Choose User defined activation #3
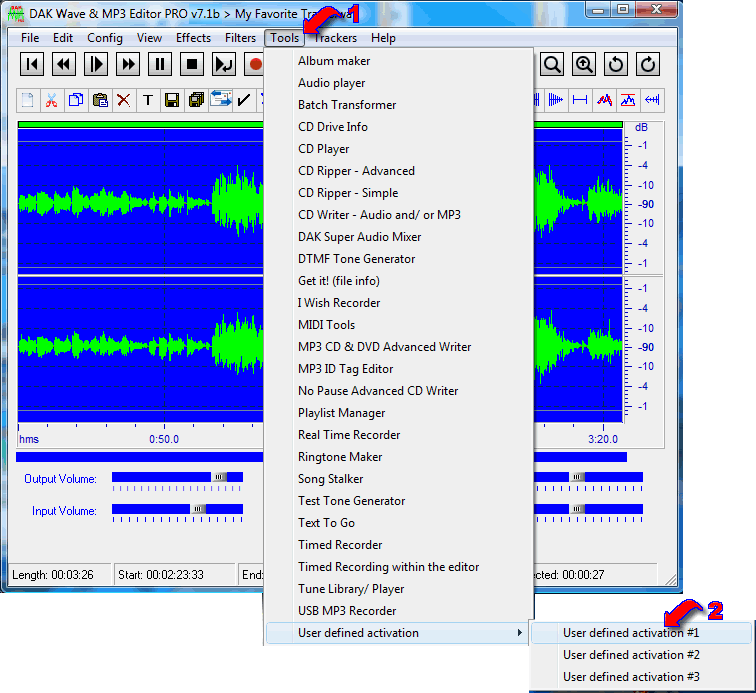The image size is (756, 693). [x=641, y=677]
